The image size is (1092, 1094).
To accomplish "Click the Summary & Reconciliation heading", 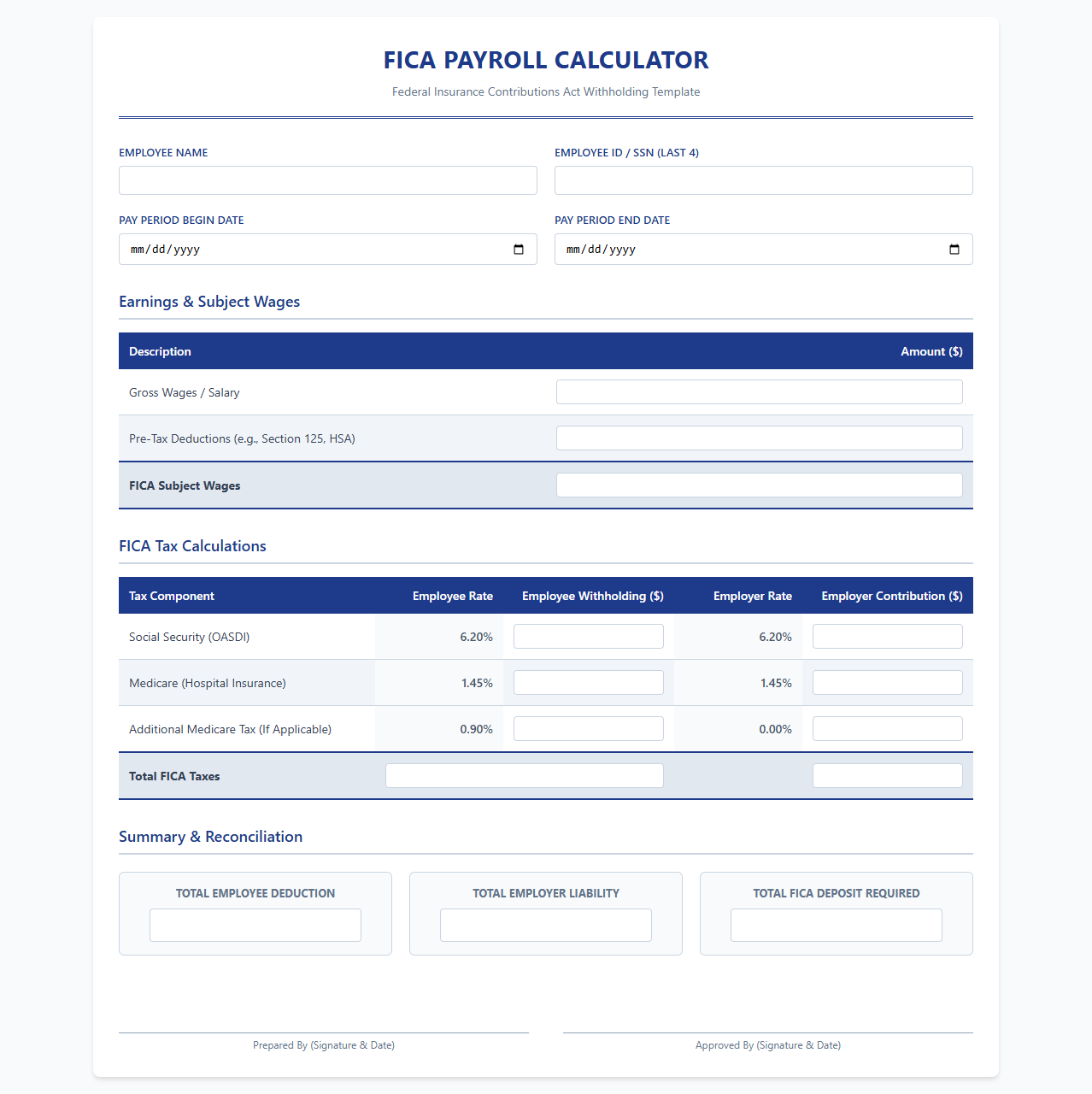I will [x=210, y=837].
